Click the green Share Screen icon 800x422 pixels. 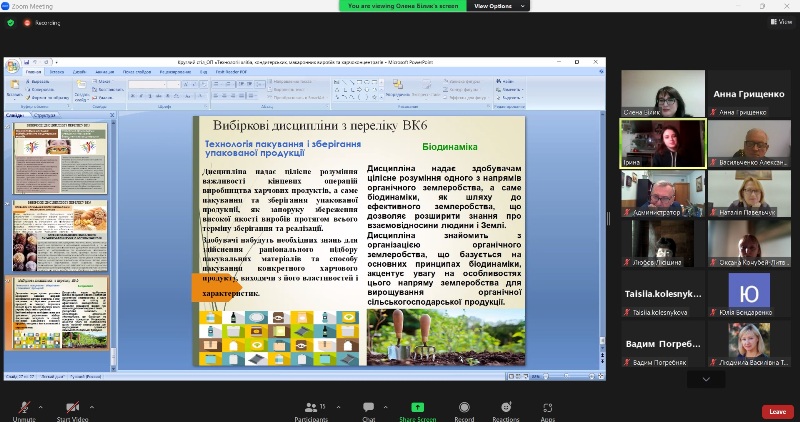point(417,408)
